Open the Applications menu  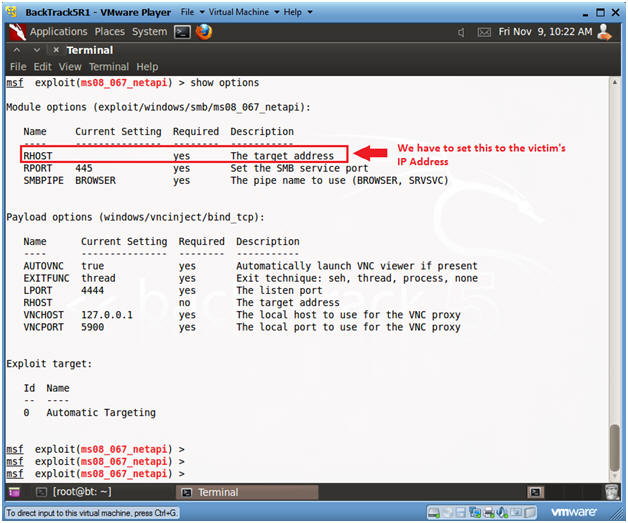[58, 32]
